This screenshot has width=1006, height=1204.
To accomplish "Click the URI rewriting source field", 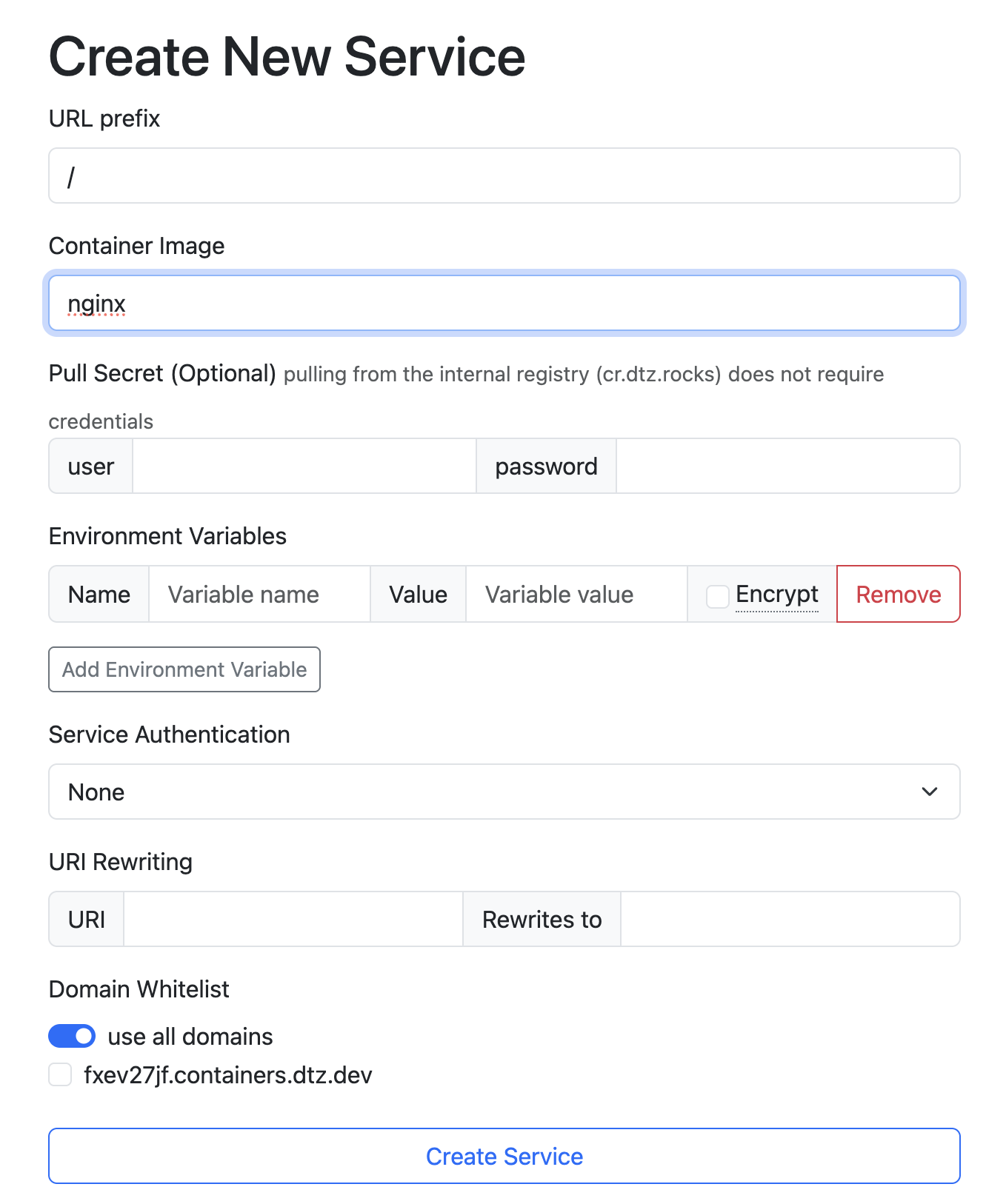I will [x=293, y=920].
